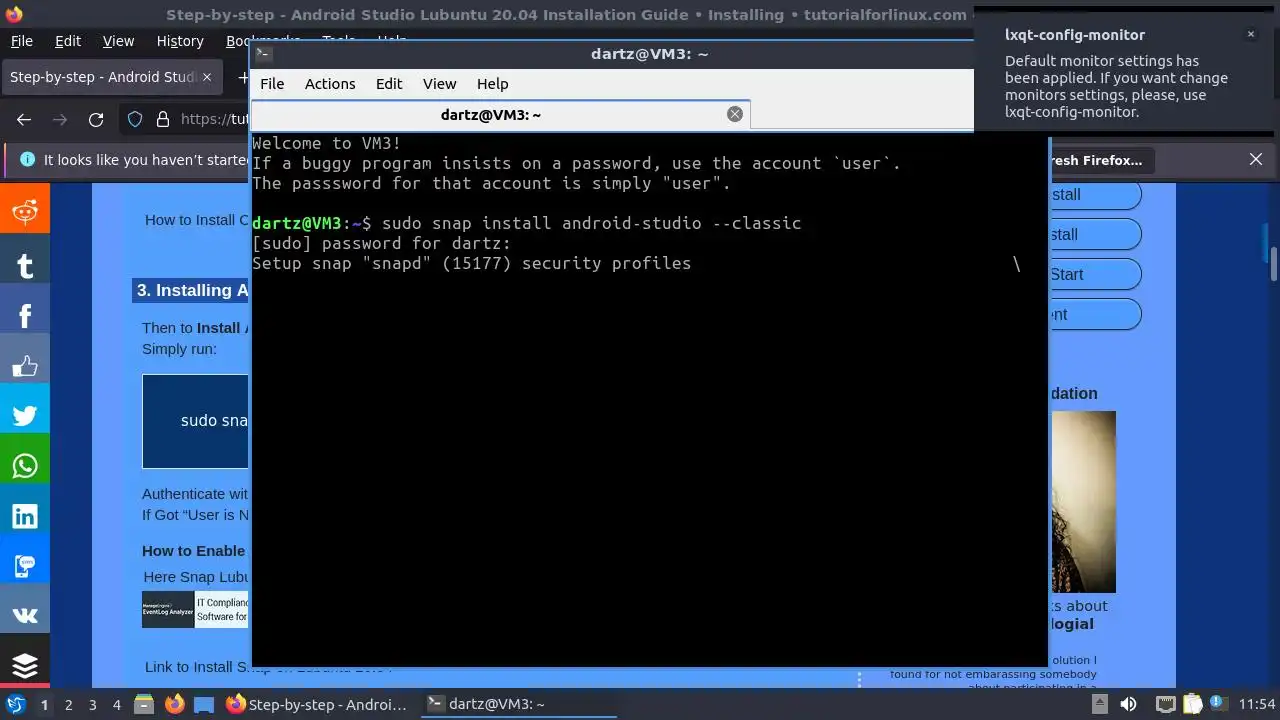
Task: Open terminal File menu
Action: (272, 84)
